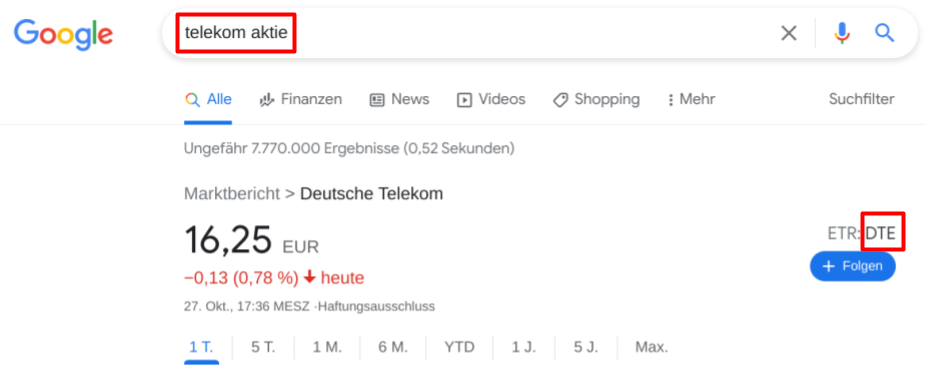The height and width of the screenshot is (365, 925).
Task: Switch to the Videos tab
Action: [x=491, y=100]
